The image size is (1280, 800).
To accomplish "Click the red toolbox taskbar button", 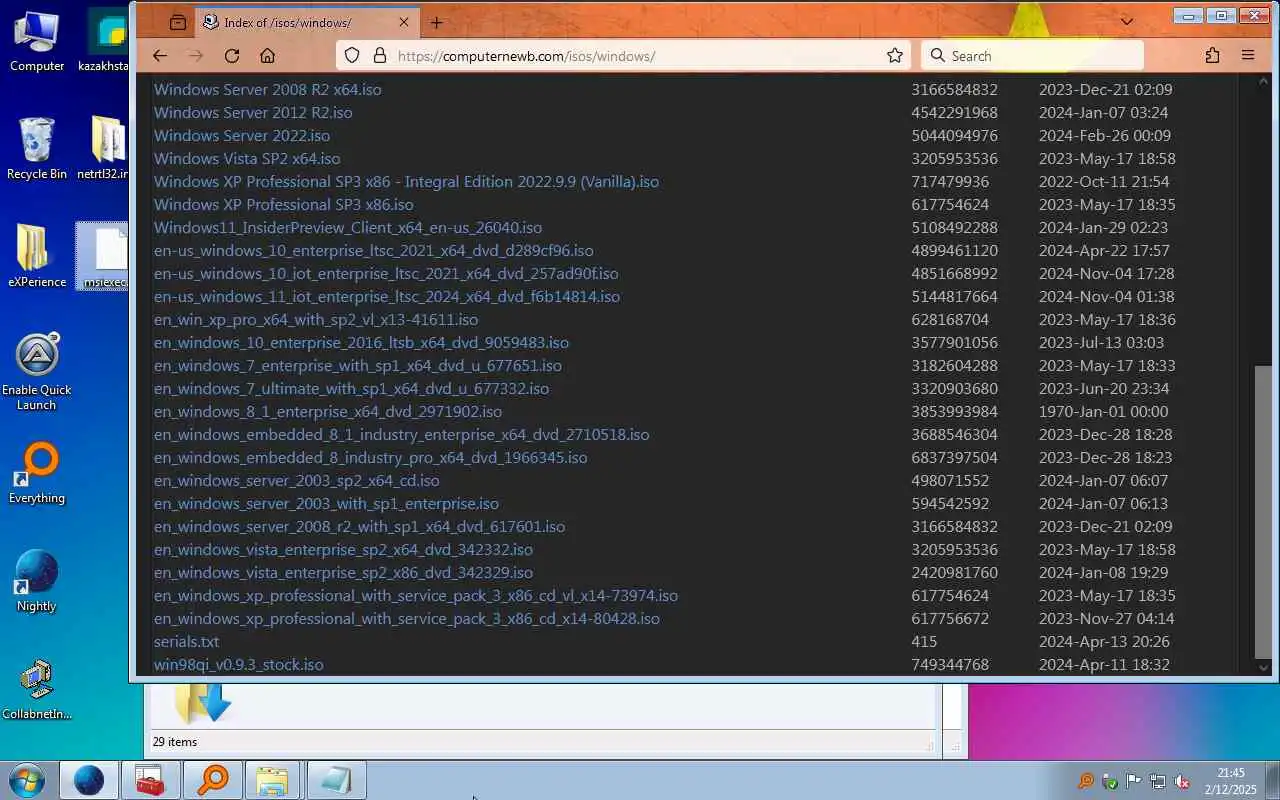I will (150, 780).
